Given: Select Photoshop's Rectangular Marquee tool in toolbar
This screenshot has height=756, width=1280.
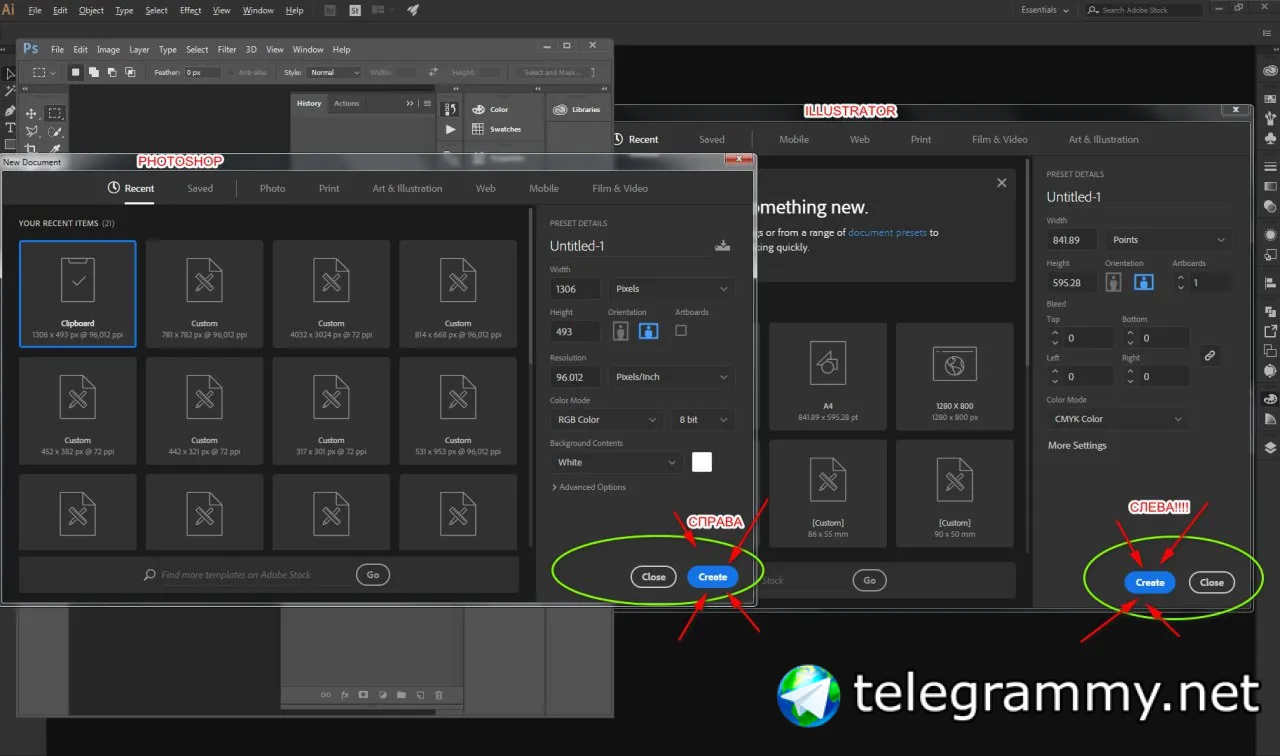Looking at the screenshot, I should (x=55, y=114).
